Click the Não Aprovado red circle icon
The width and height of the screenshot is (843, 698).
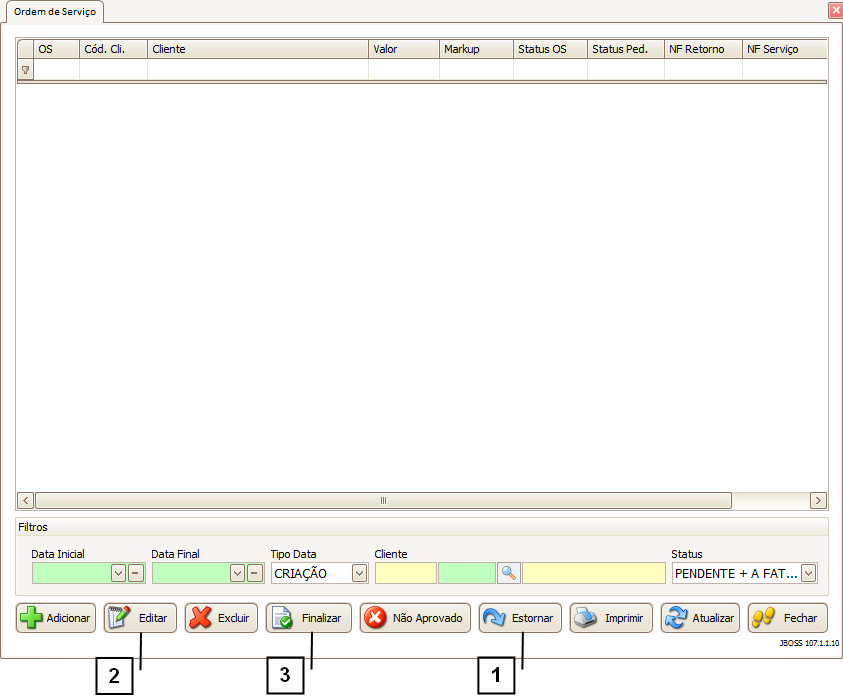376,618
